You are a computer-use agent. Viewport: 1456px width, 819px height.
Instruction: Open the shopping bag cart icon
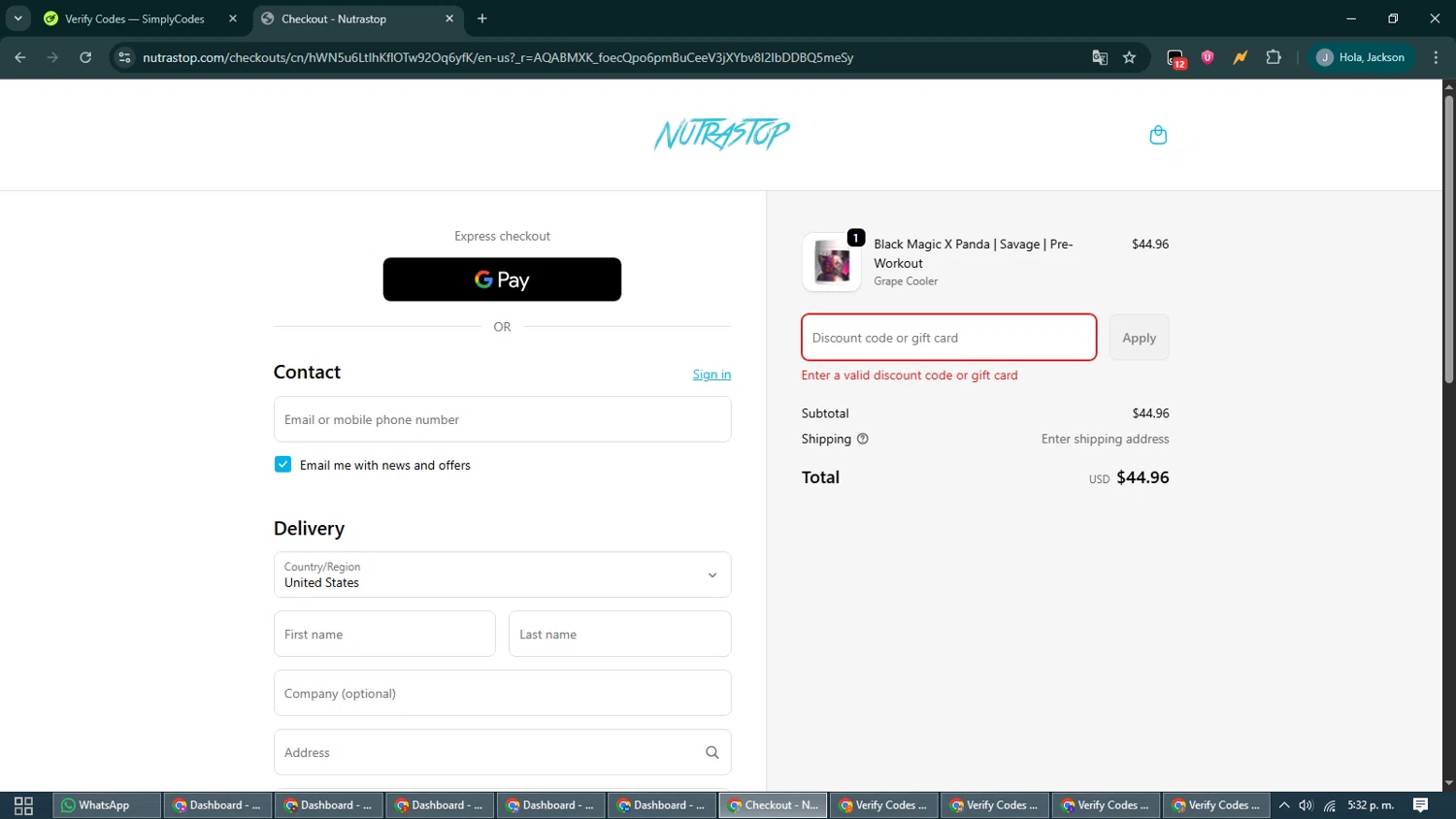1158,135
